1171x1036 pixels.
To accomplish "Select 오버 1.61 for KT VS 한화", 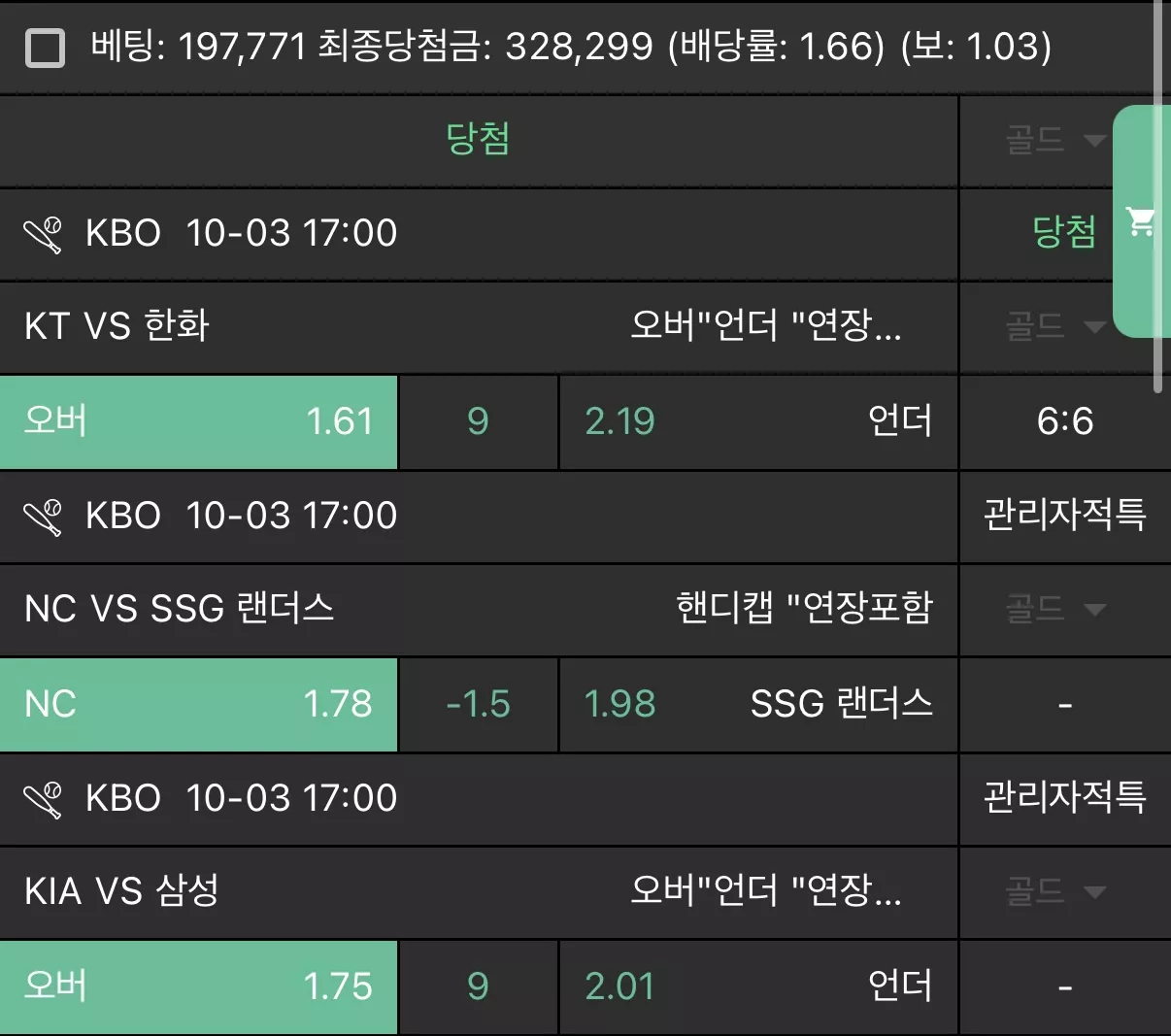I will pos(198,422).
